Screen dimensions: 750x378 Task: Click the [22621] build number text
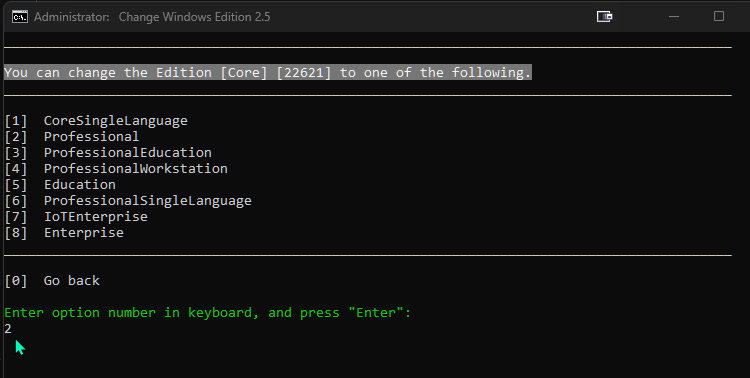click(304, 73)
